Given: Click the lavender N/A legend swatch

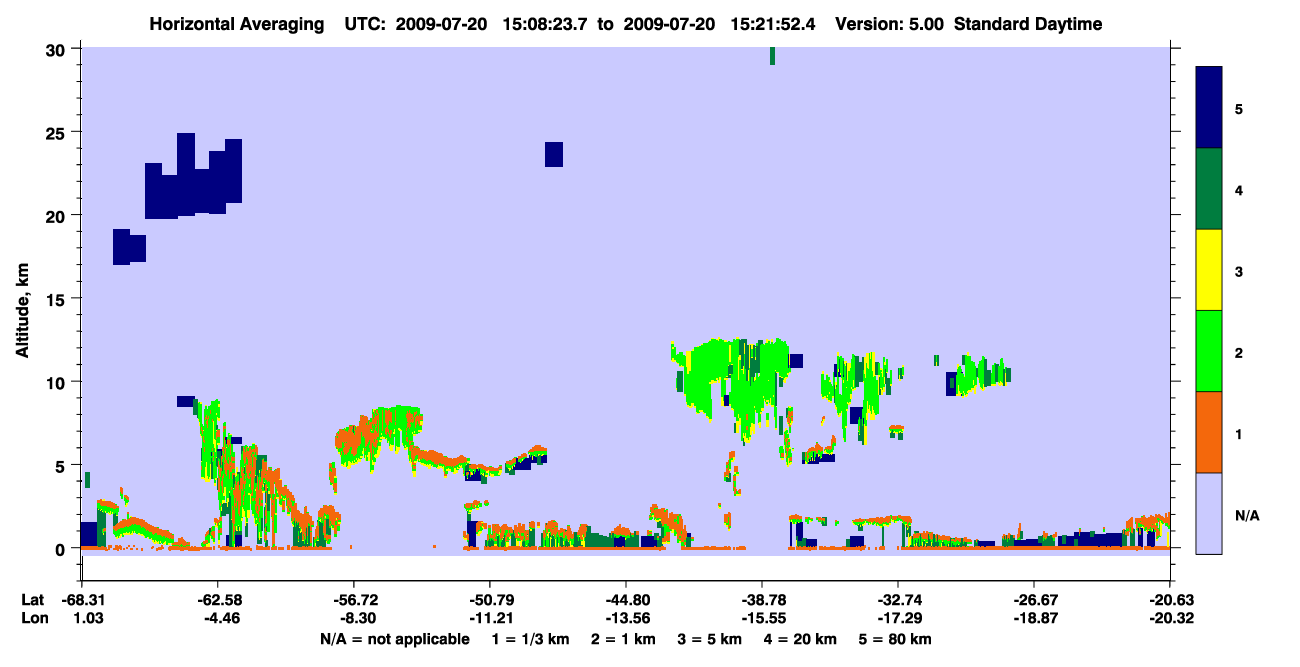Looking at the screenshot, I should pos(1209,513).
